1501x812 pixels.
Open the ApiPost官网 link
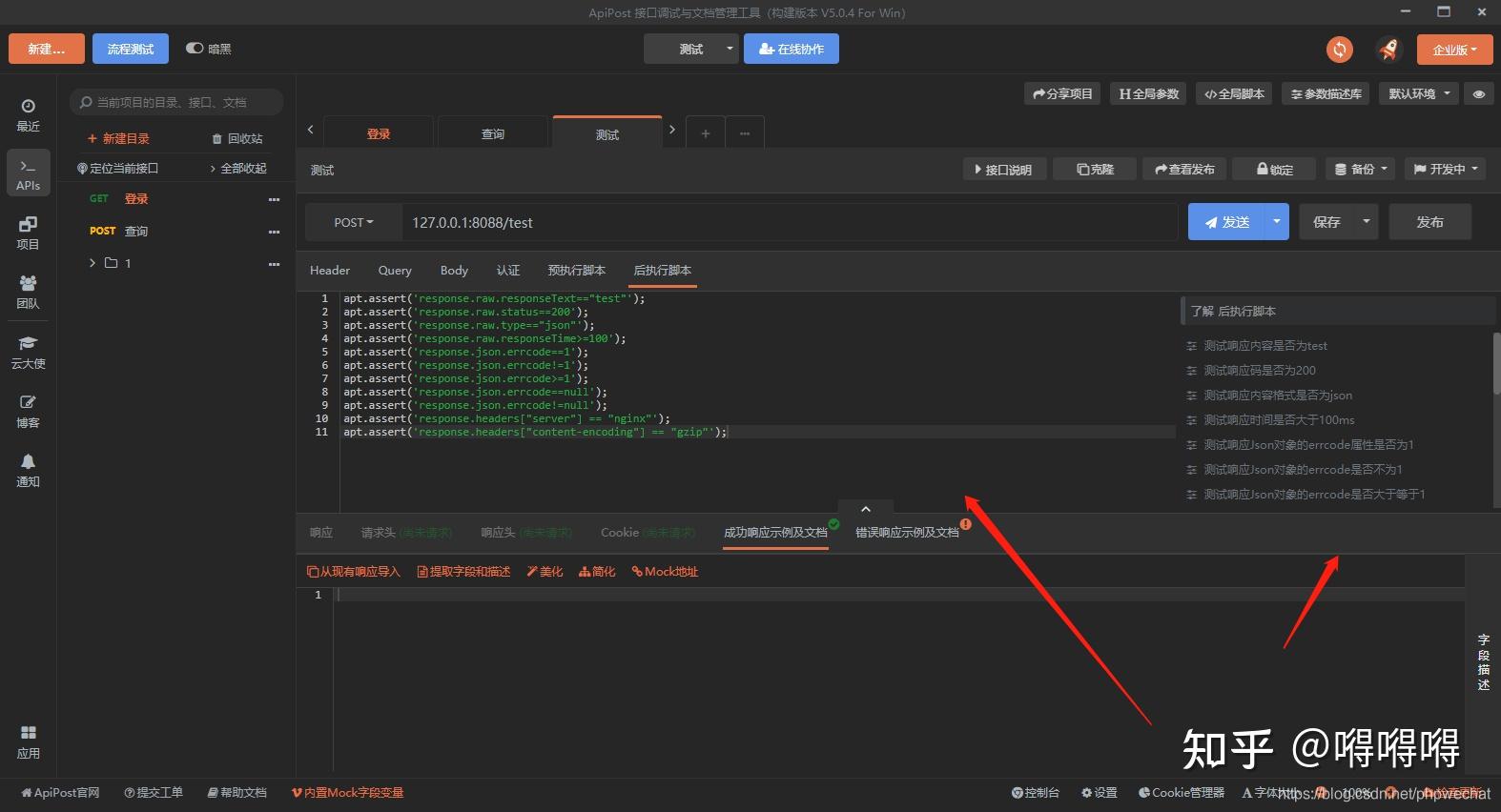60,793
